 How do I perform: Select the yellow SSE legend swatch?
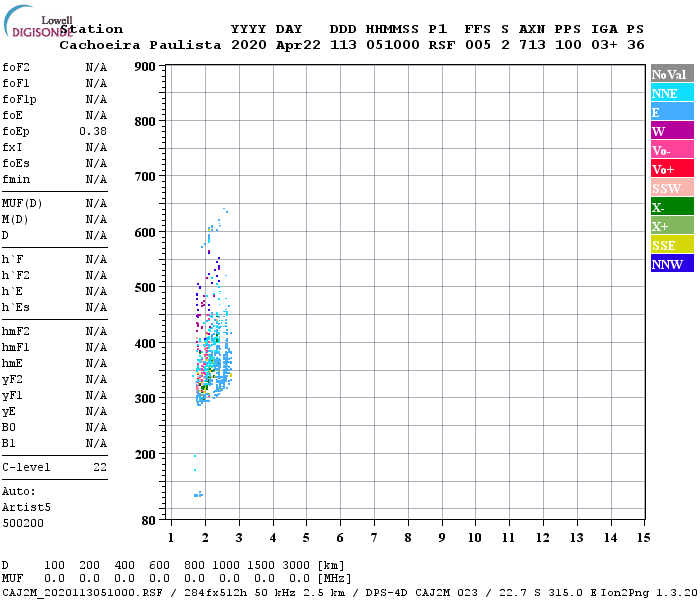click(672, 245)
